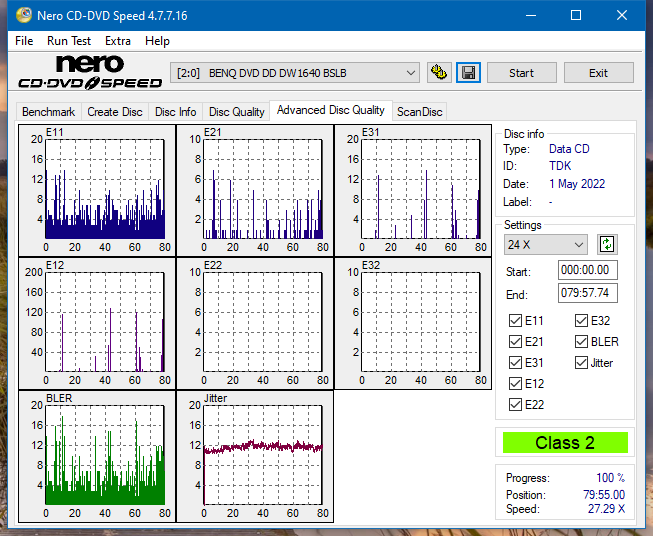Viewport: 653px width, 536px height.
Task: Click the green BLER graph
Action: coord(97,456)
